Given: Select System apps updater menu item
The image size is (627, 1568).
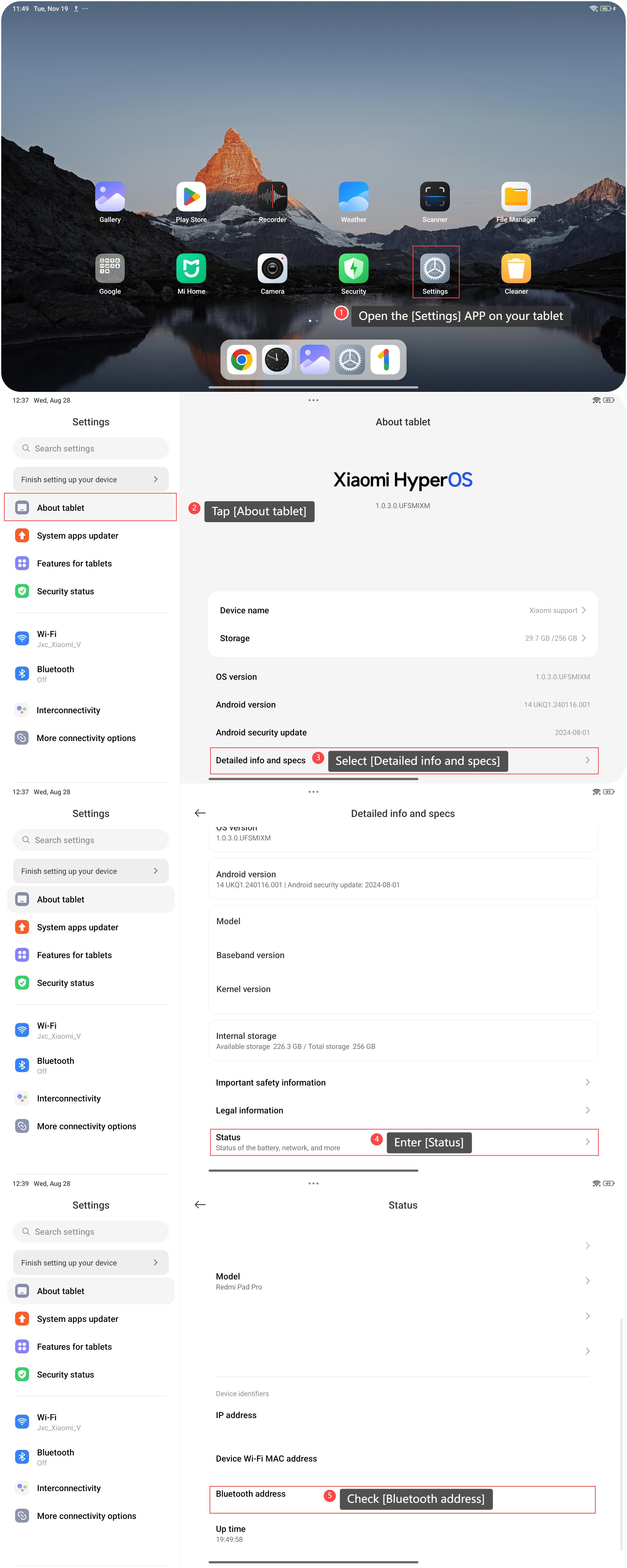Looking at the screenshot, I should [78, 536].
